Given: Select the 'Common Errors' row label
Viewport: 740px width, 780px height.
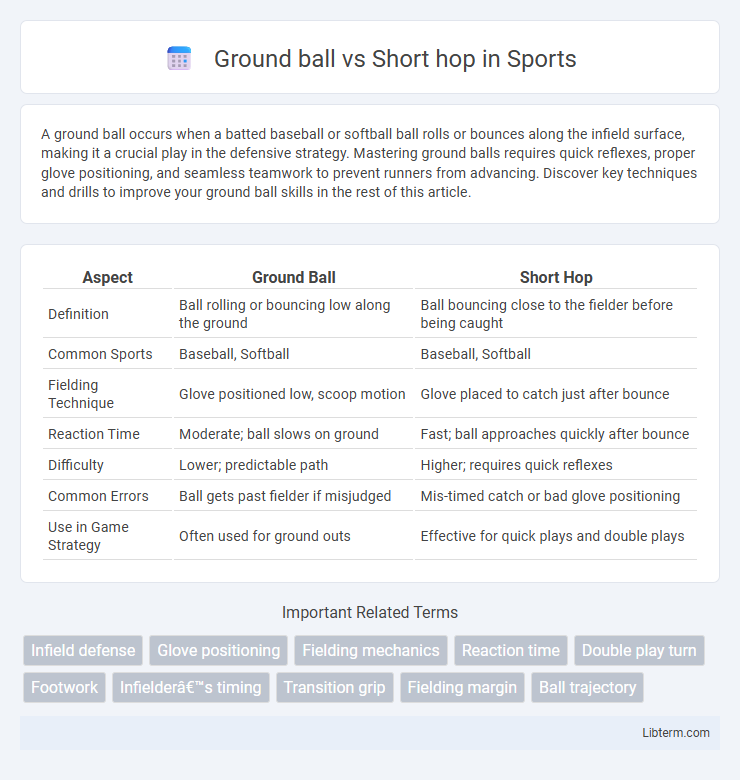Looking at the screenshot, I should click(x=98, y=496).
